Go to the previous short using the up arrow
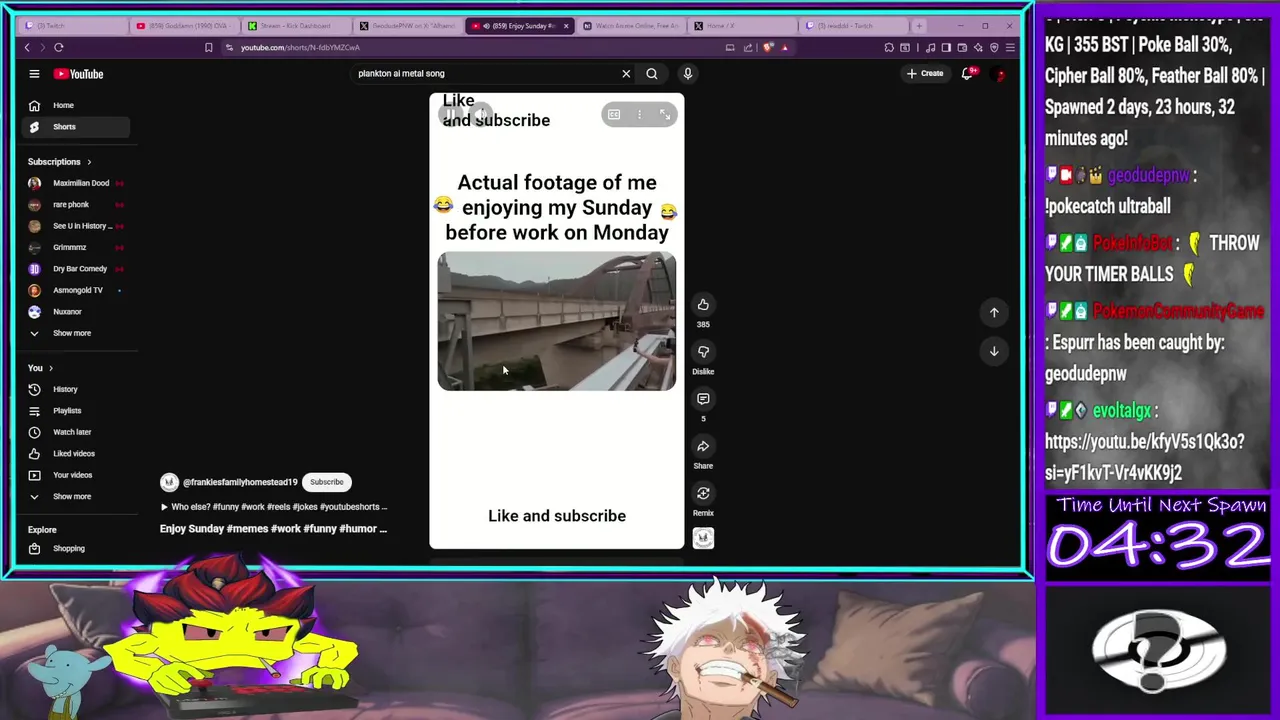Screen dimensions: 1280x720 click(x=994, y=312)
